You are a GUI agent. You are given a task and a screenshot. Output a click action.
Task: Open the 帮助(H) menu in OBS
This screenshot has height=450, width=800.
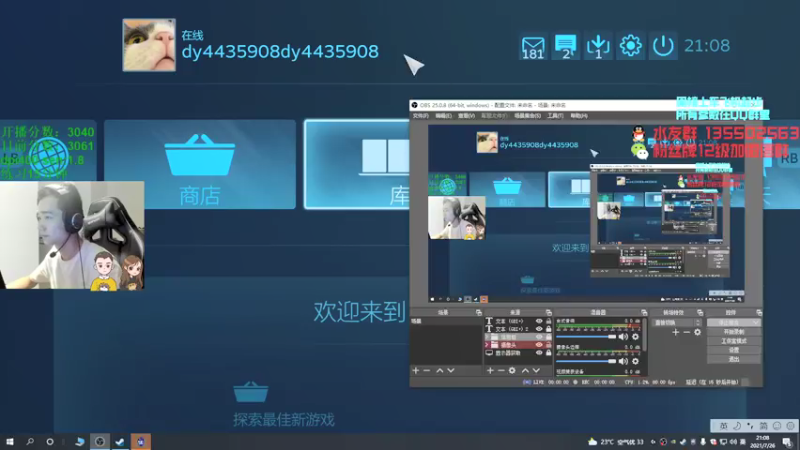[579, 116]
